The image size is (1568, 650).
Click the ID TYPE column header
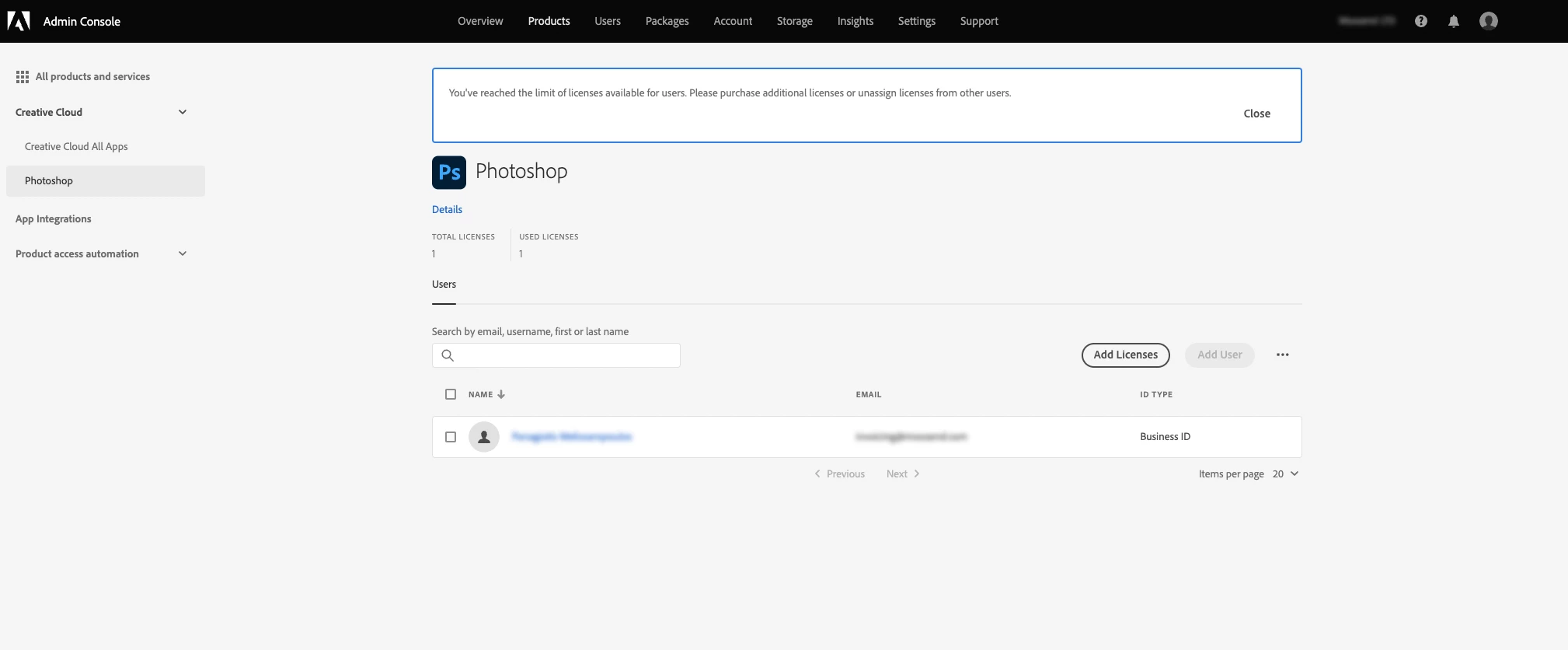click(1156, 394)
